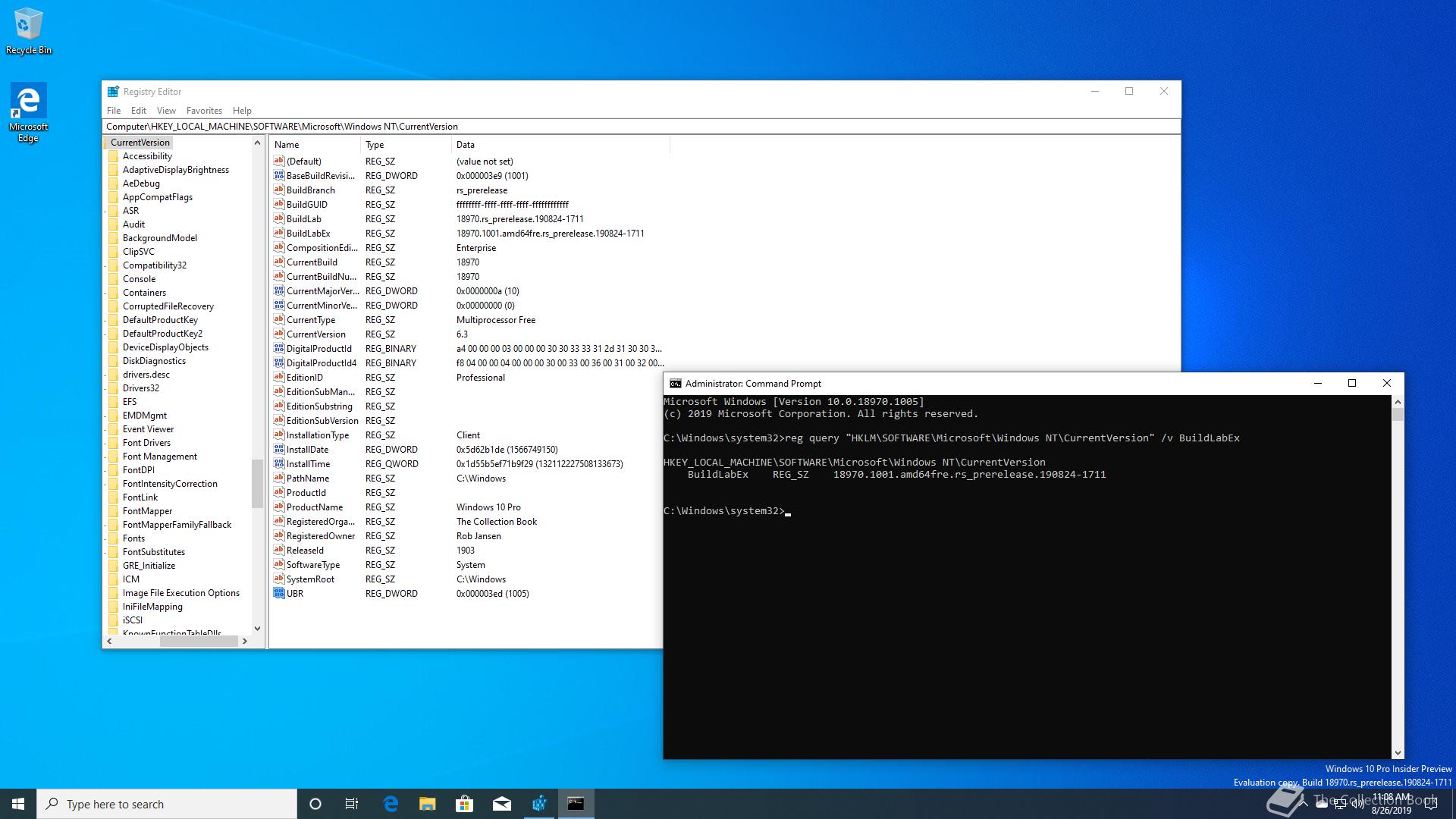Click the registry address bar path

coord(641,127)
